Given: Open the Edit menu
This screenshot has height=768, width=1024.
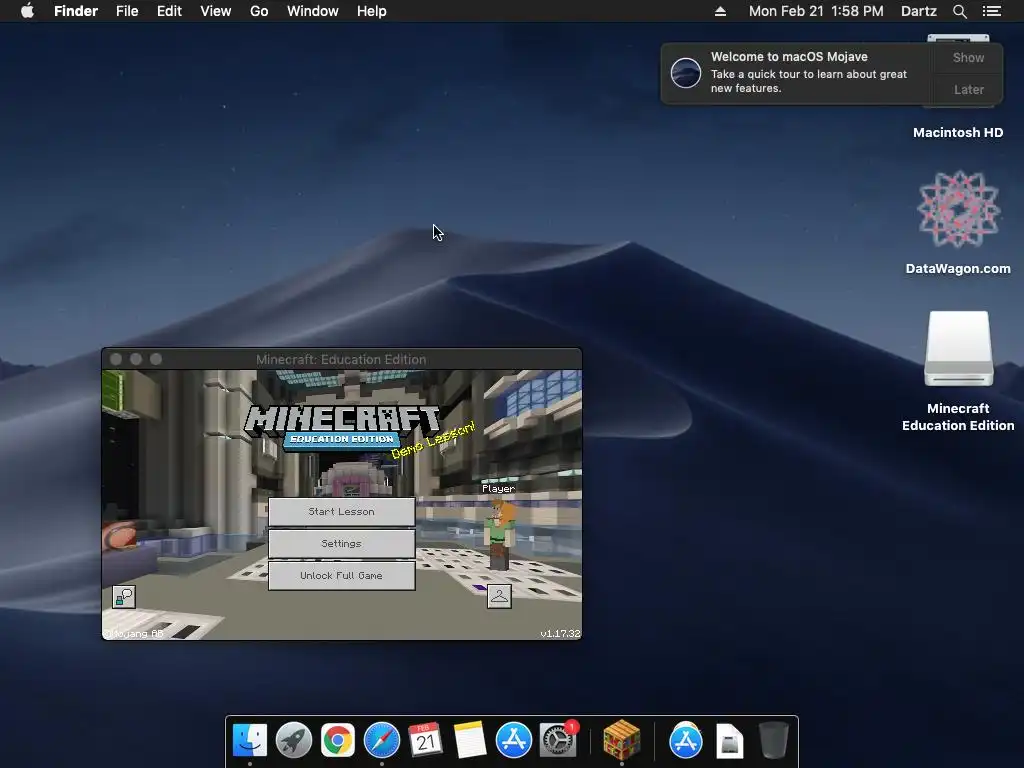Looking at the screenshot, I should click(169, 11).
